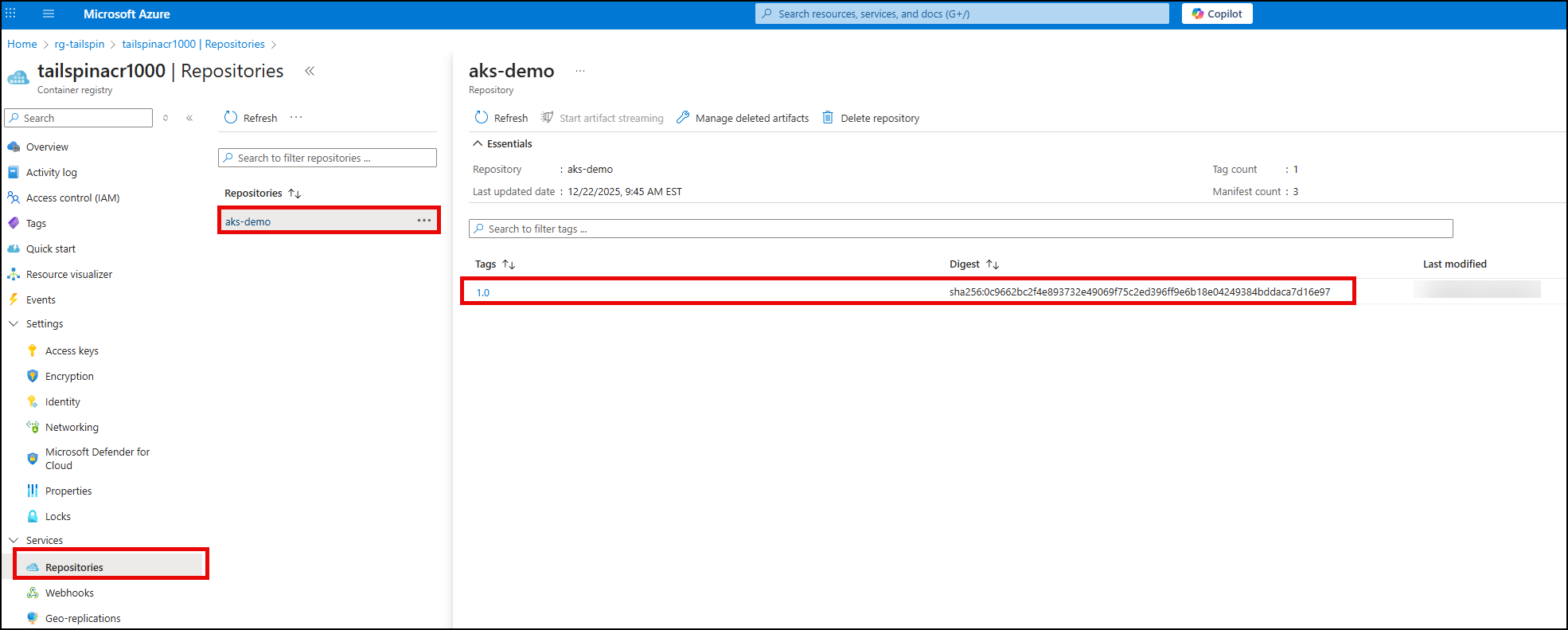Screen dimensions: 1568x630
Task: Open Events menu item
Action: click(41, 300)
